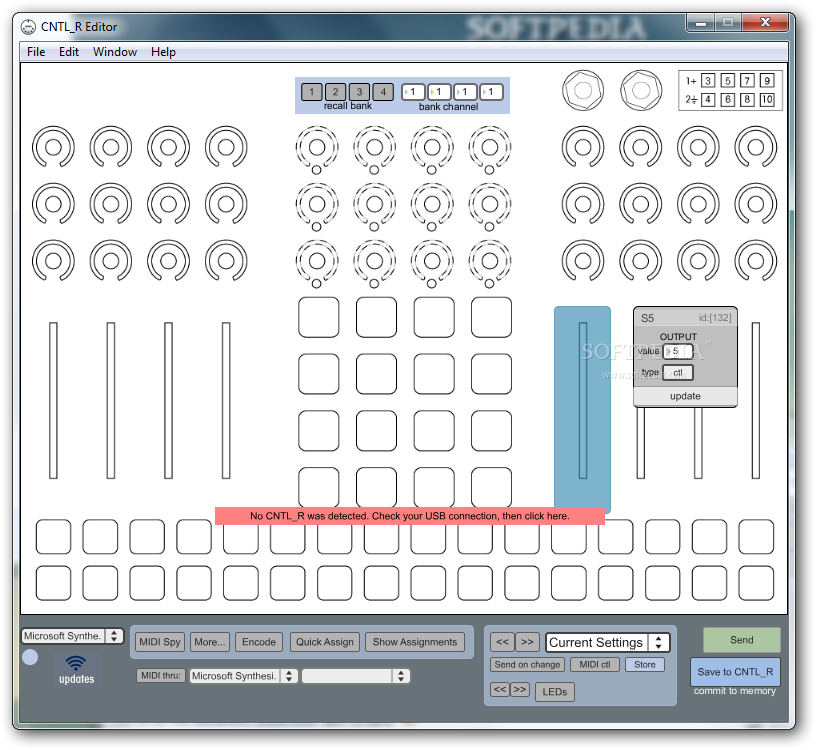
Task: Click the left hexagonal encoder at top right
Action: pos(583,91)
